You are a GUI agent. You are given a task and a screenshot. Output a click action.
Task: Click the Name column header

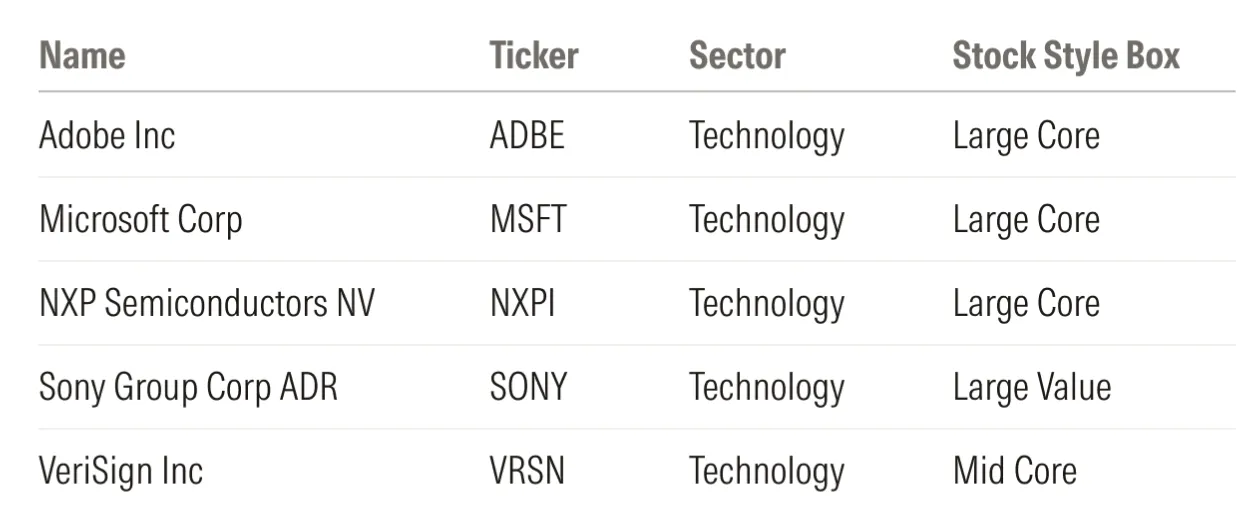82,56
